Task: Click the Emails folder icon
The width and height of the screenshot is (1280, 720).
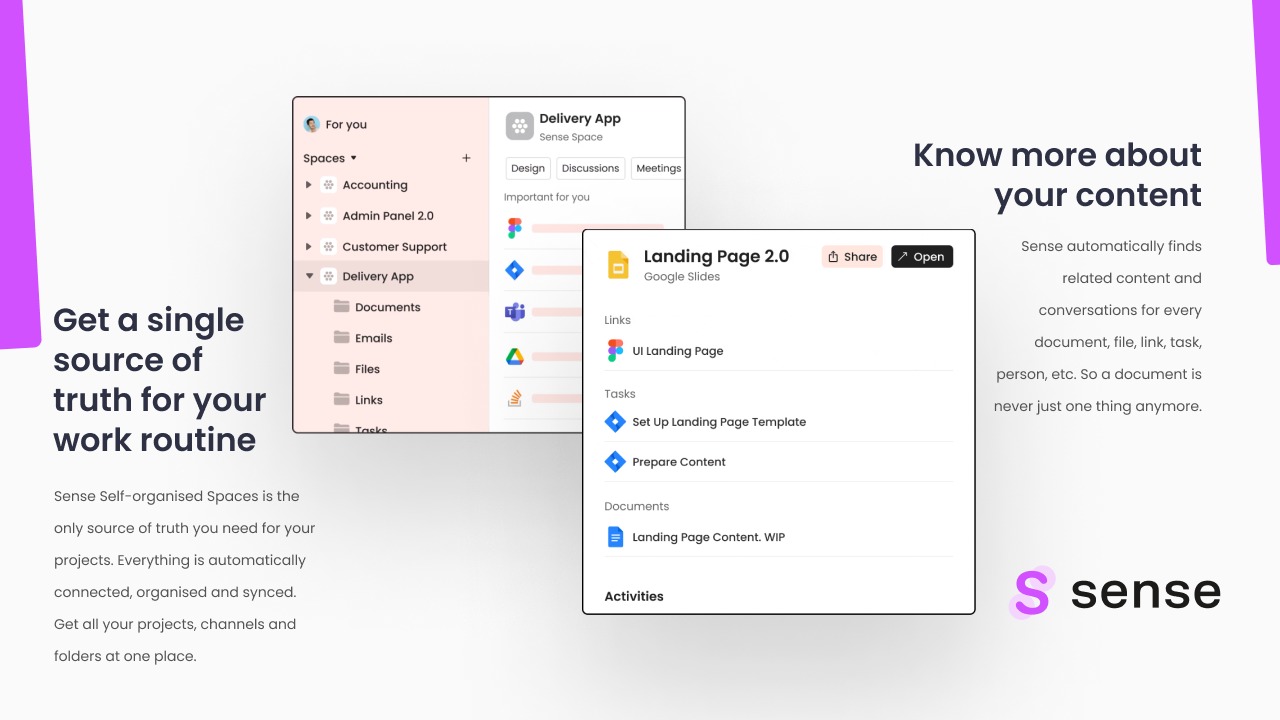Action: click(341, 338)
